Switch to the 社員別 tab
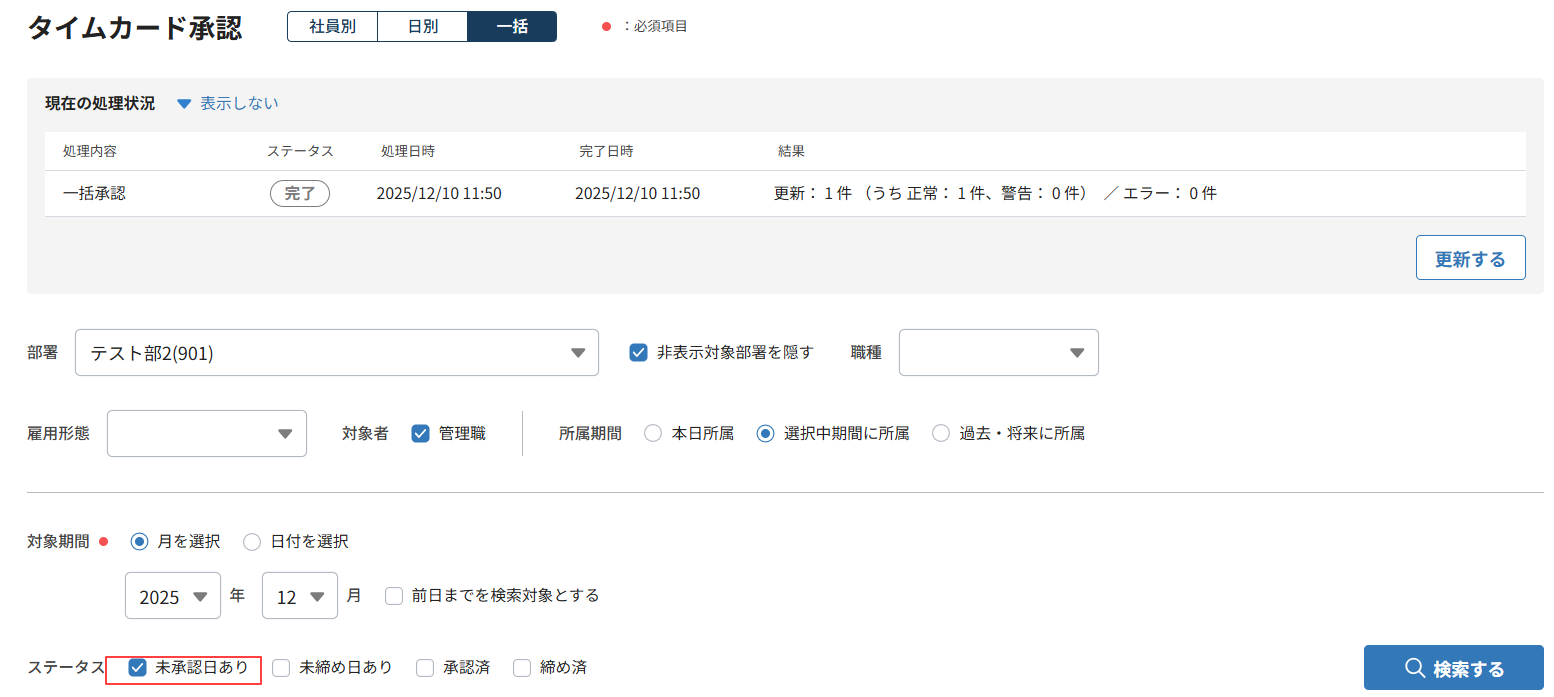Image resolution: width=1554 pixels, height=697 pixels. 332,27
